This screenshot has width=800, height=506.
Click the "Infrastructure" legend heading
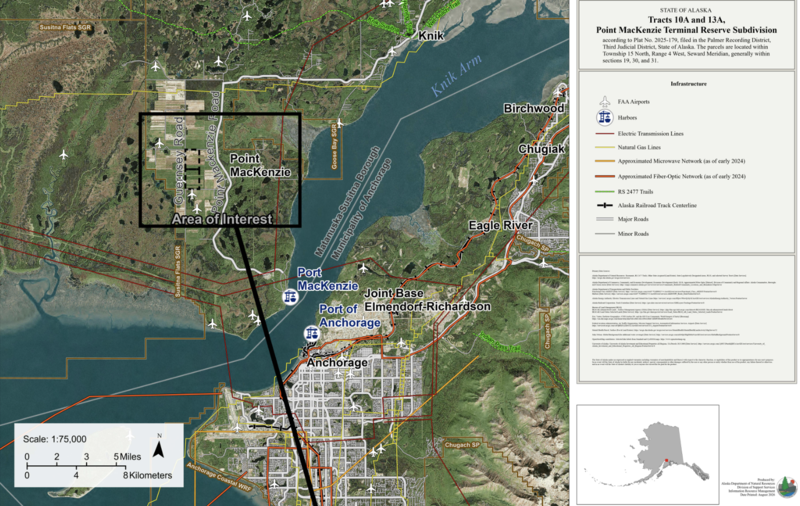(x=688, y=84)
